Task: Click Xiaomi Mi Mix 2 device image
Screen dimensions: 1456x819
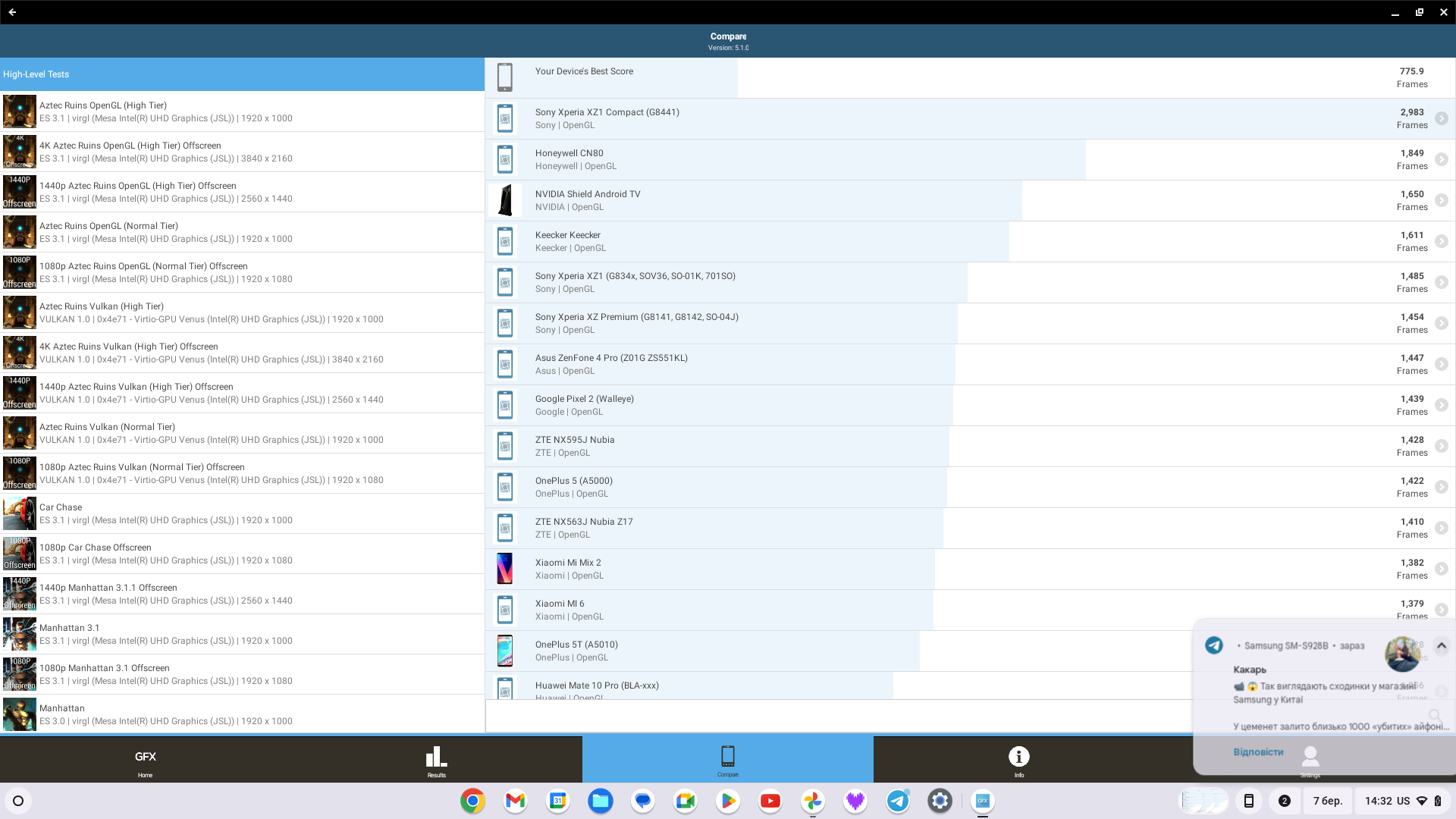Action: (x=504, y=569)
